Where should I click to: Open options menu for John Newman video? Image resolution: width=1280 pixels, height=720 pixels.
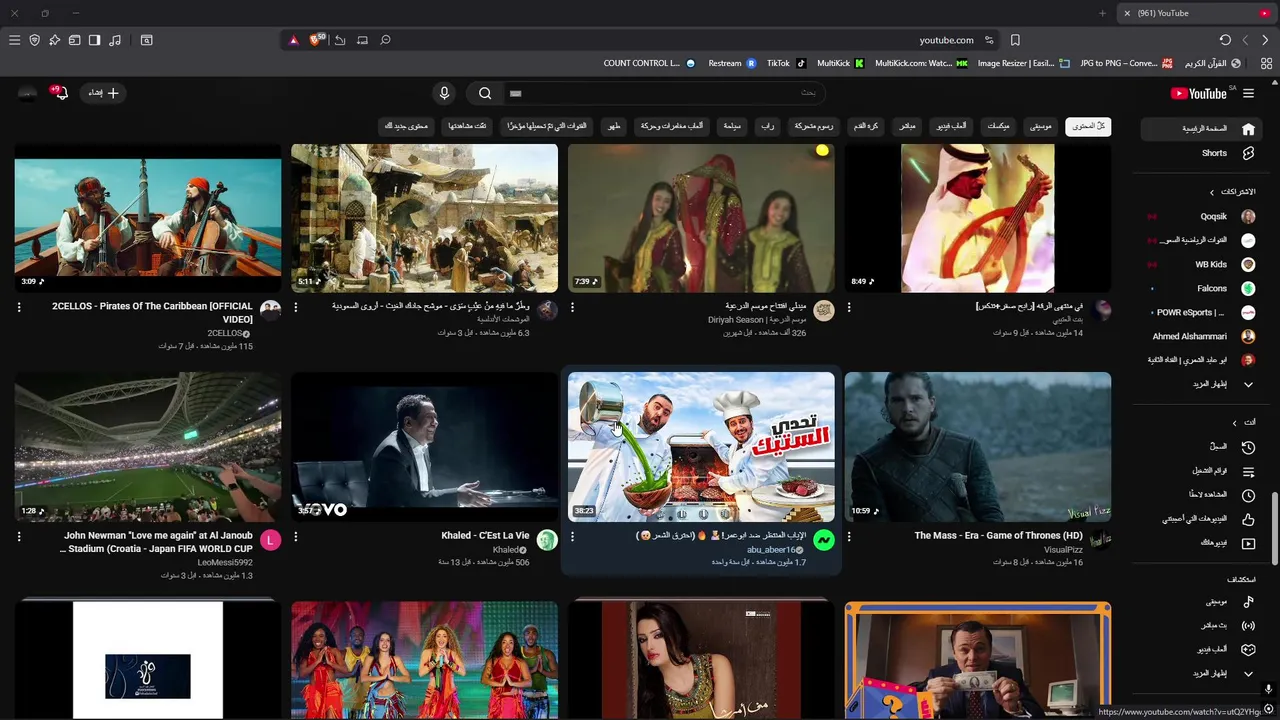tap(19, 537)
